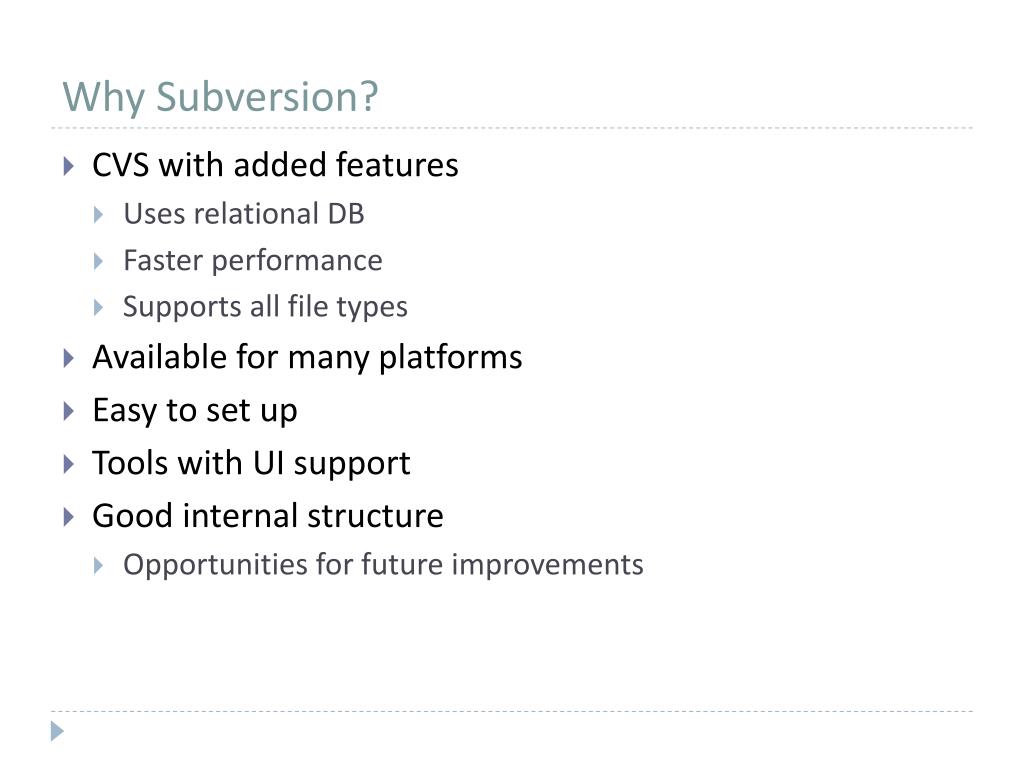Select the text "Supports all file types"
This screenshot has width=1024, height=768.
pyautogui.click(x=265, y=307)
